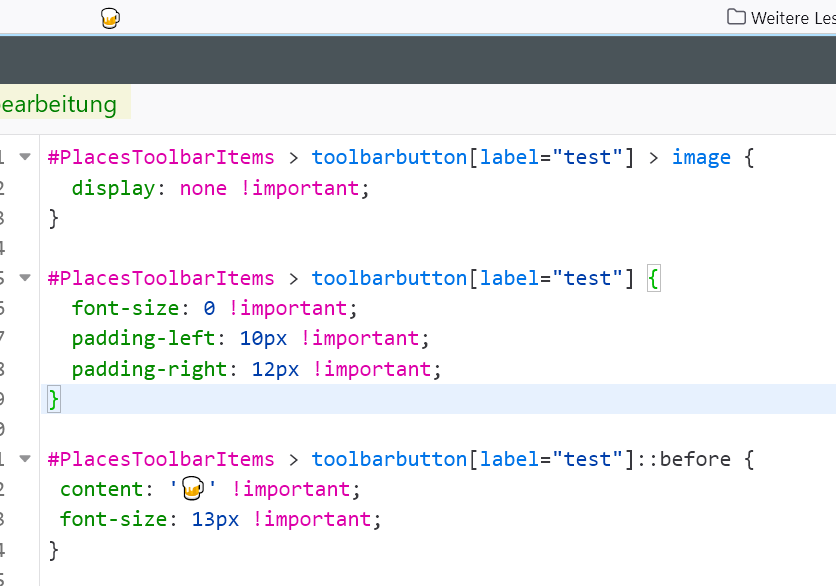
Task: Place cursor after highlighted closing brace
Action: [62, 399]
